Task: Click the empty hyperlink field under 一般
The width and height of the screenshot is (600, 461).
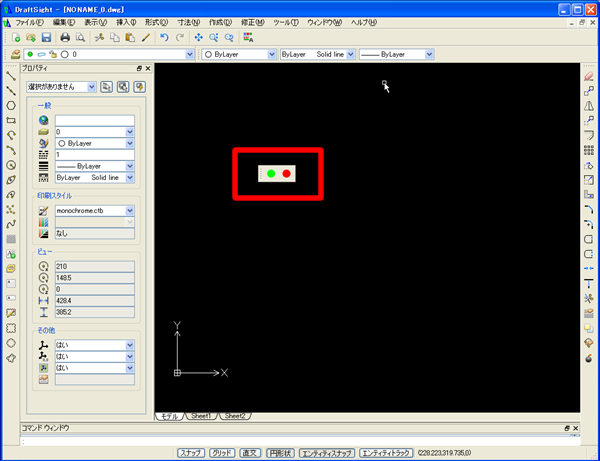Action: [x=95, y=121]
